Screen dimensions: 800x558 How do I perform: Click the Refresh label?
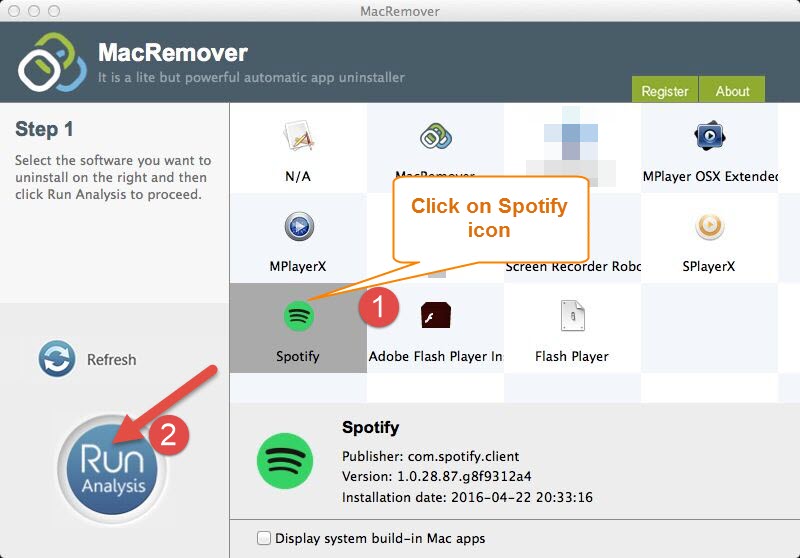point(112,360)
